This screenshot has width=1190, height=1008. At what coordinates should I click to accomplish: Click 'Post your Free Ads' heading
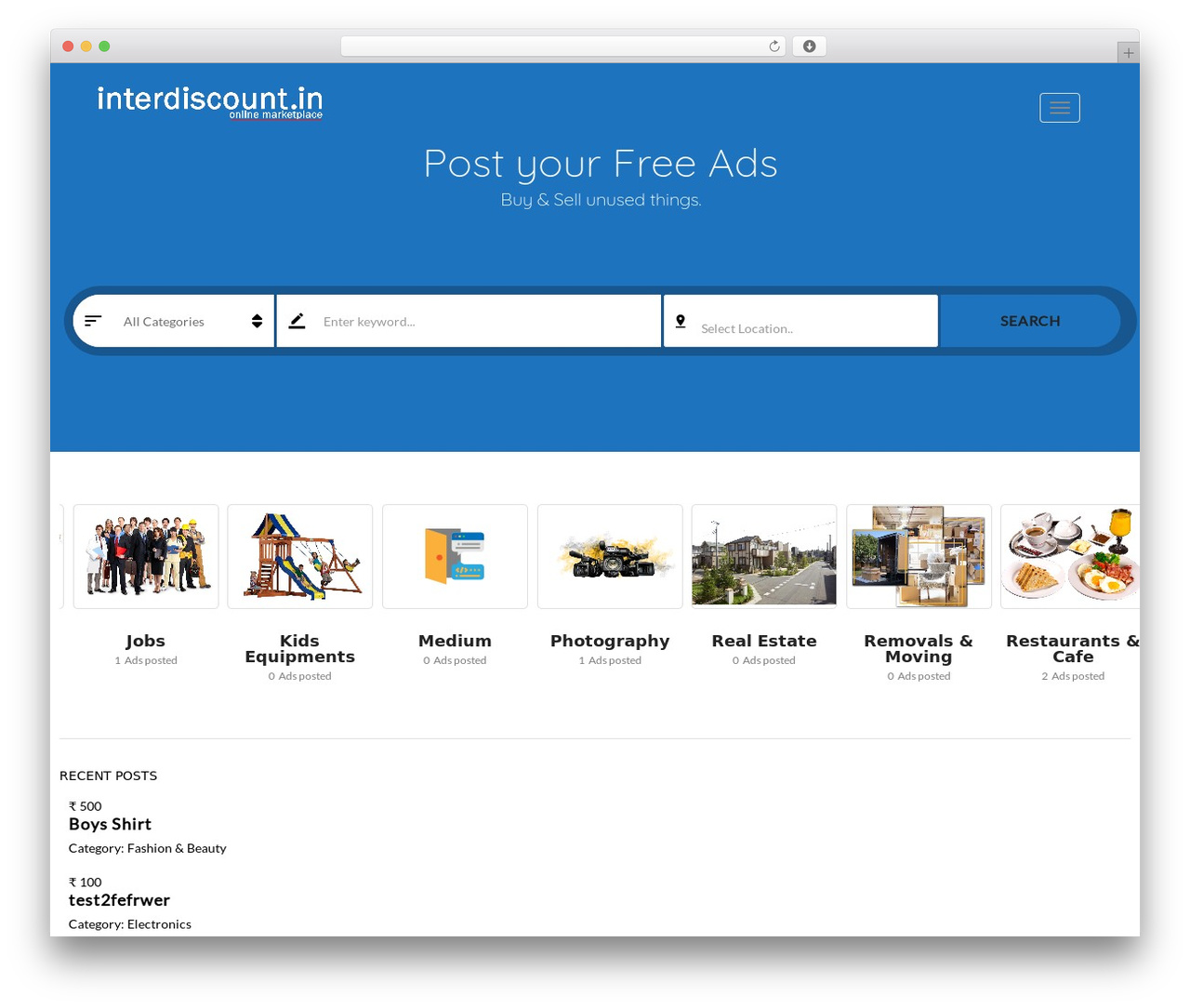pos(601,165)
